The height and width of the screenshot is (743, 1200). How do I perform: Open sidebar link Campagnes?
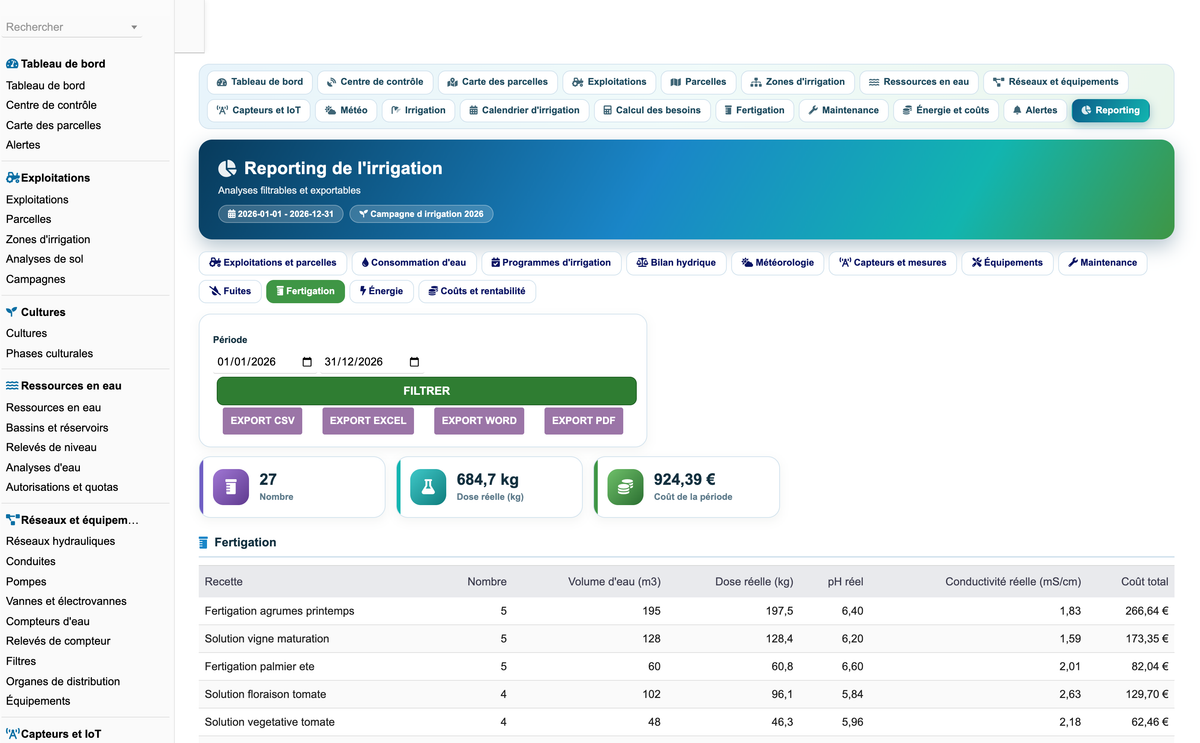coord(36,279)
